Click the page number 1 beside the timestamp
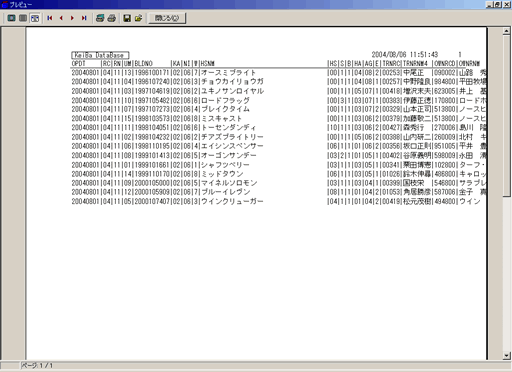This screenshot has width=512, height=372. click(460, 54)
